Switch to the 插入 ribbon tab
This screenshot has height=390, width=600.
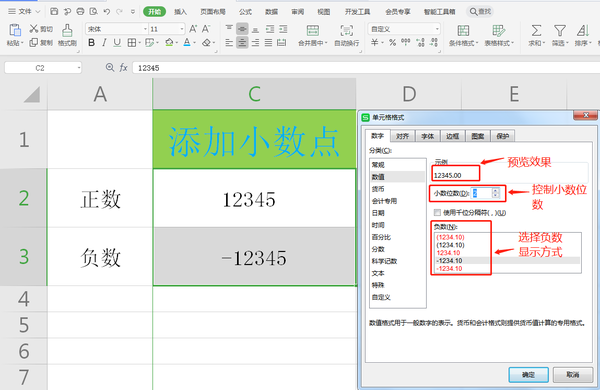click(180, 12)
